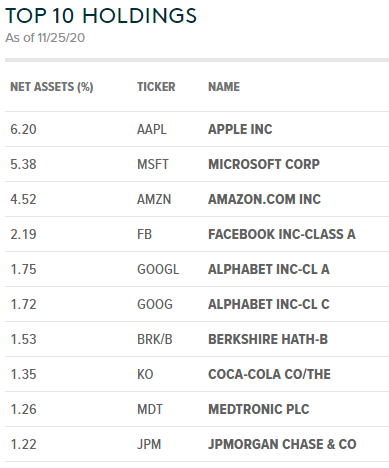Select the BRK/B ticker cell
Image resolution: width=389 pixels, height=468 pixels.
click(155, 339)
